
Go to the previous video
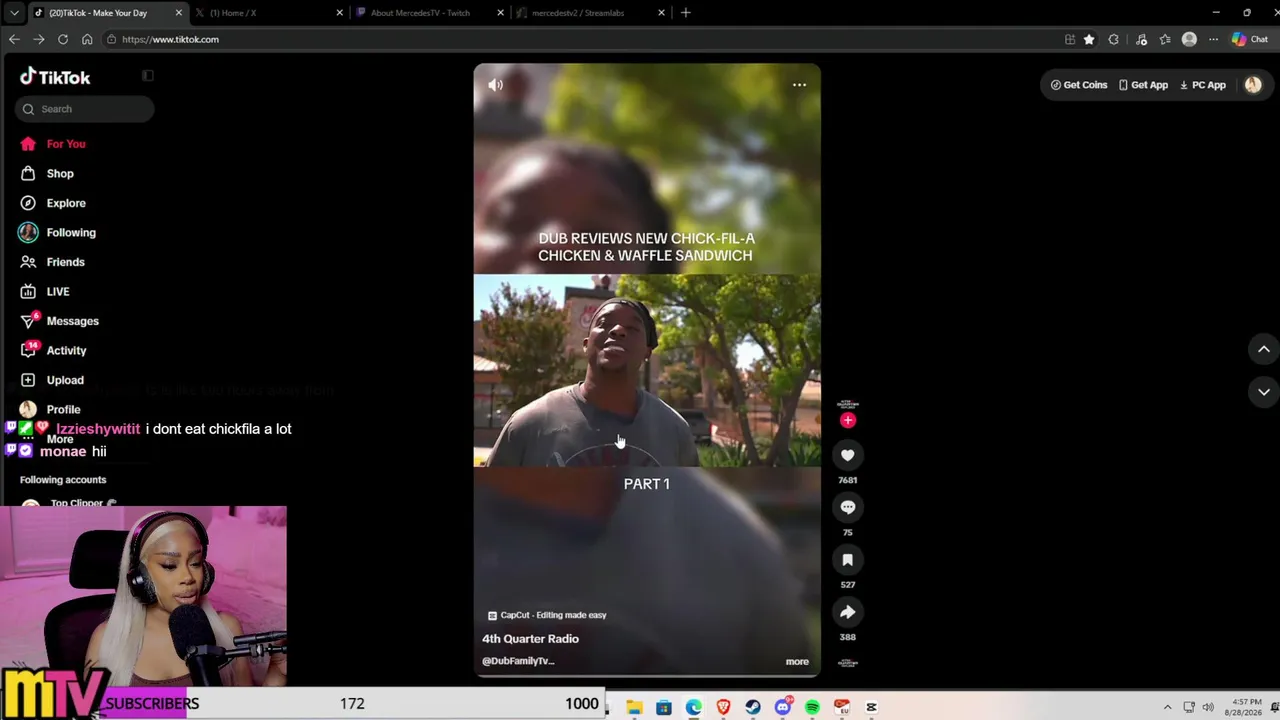(1264, 349)
